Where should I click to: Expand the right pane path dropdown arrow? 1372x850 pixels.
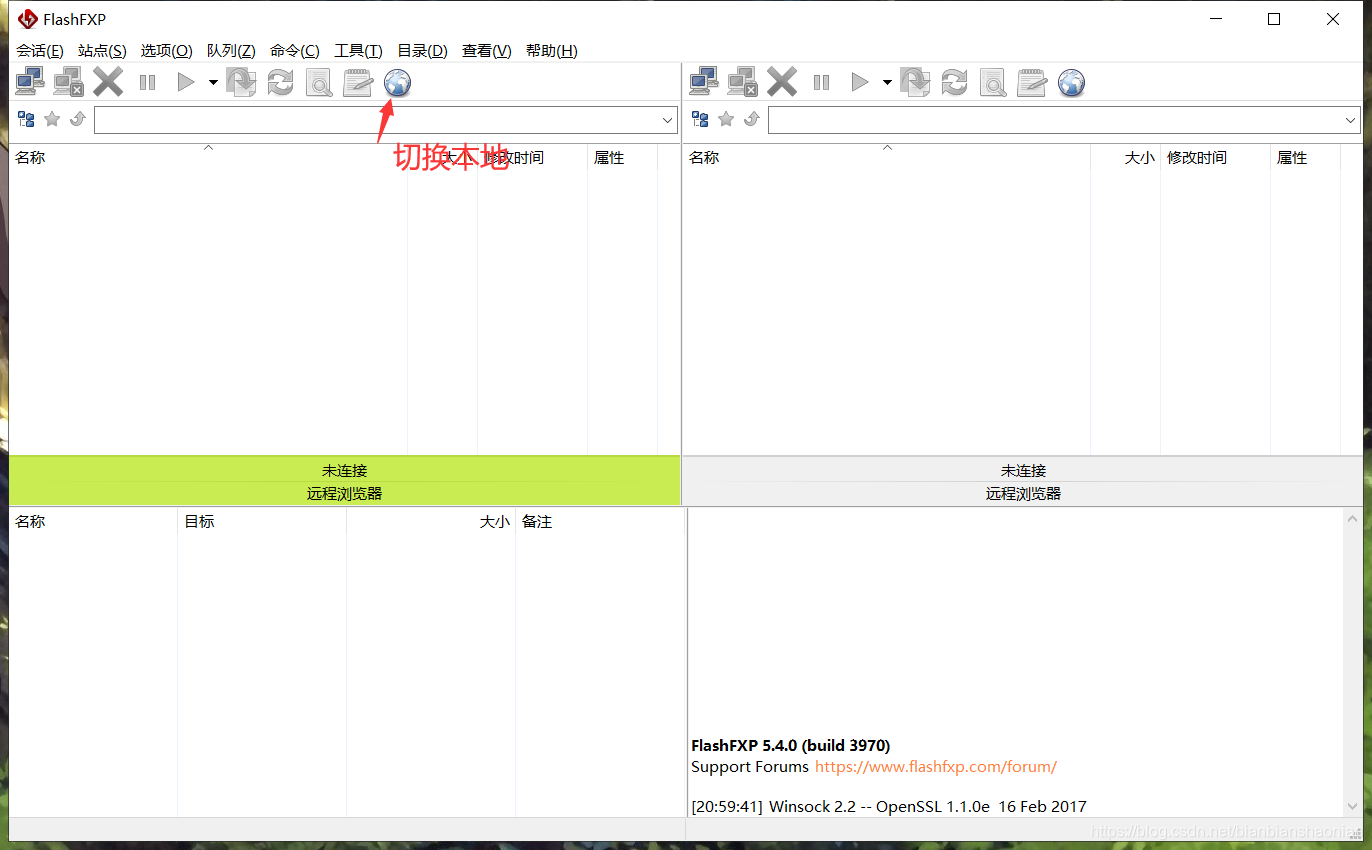point(1350,120)
